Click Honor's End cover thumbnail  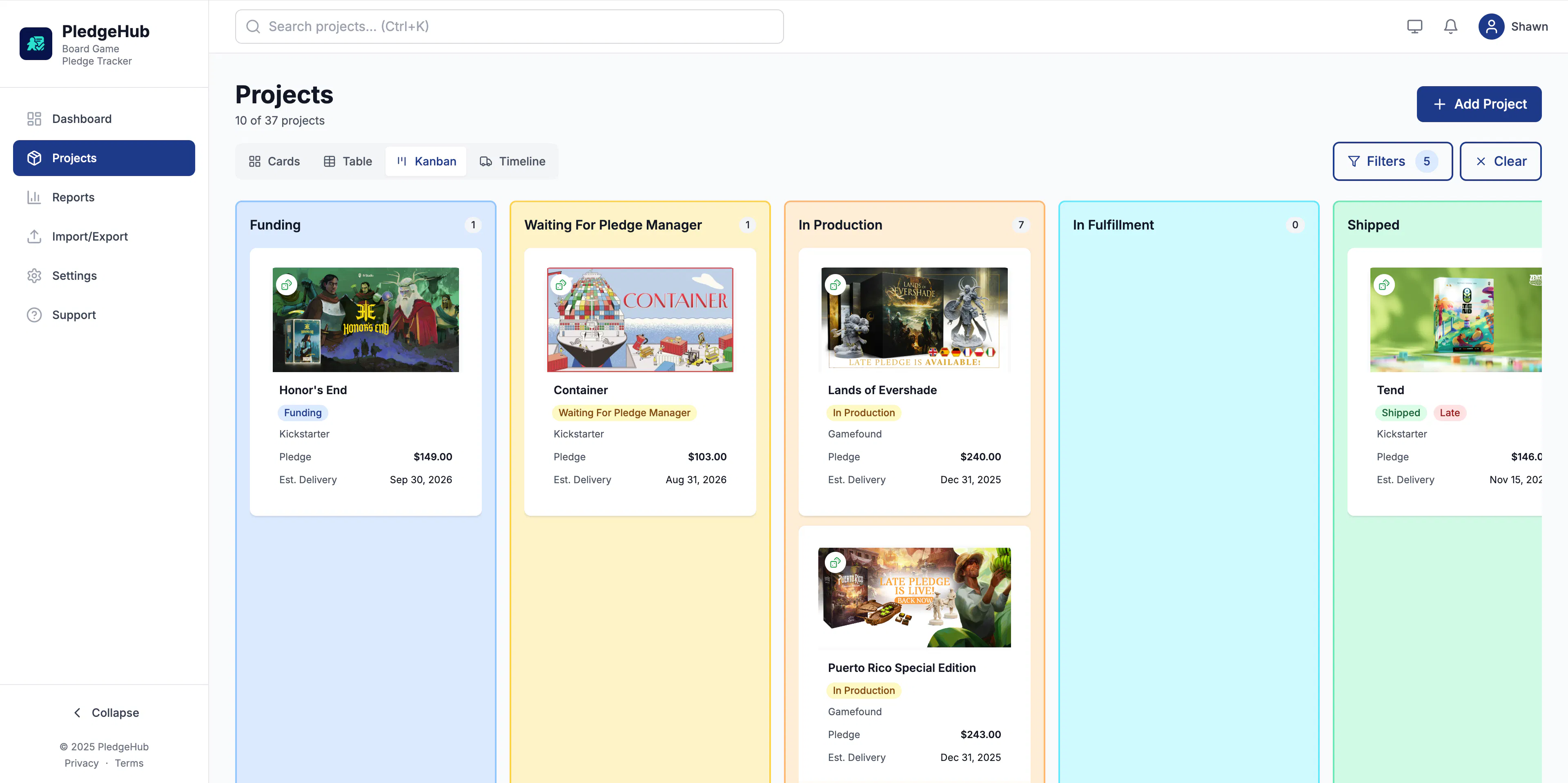point(366,320)
